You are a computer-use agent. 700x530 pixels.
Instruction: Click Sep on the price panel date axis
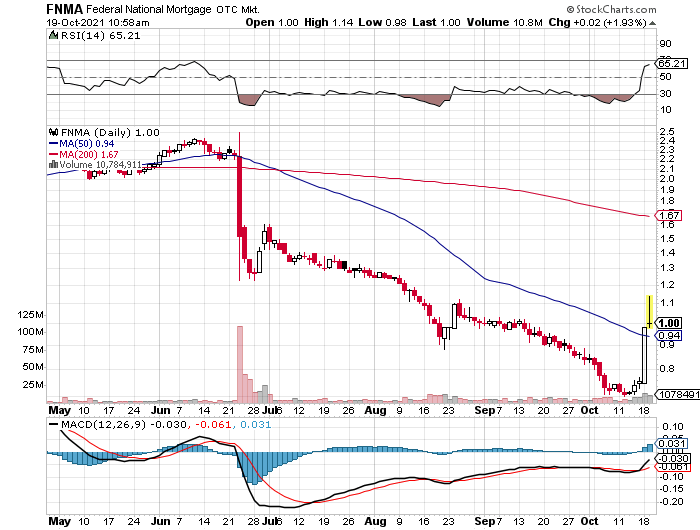(485, 410)
